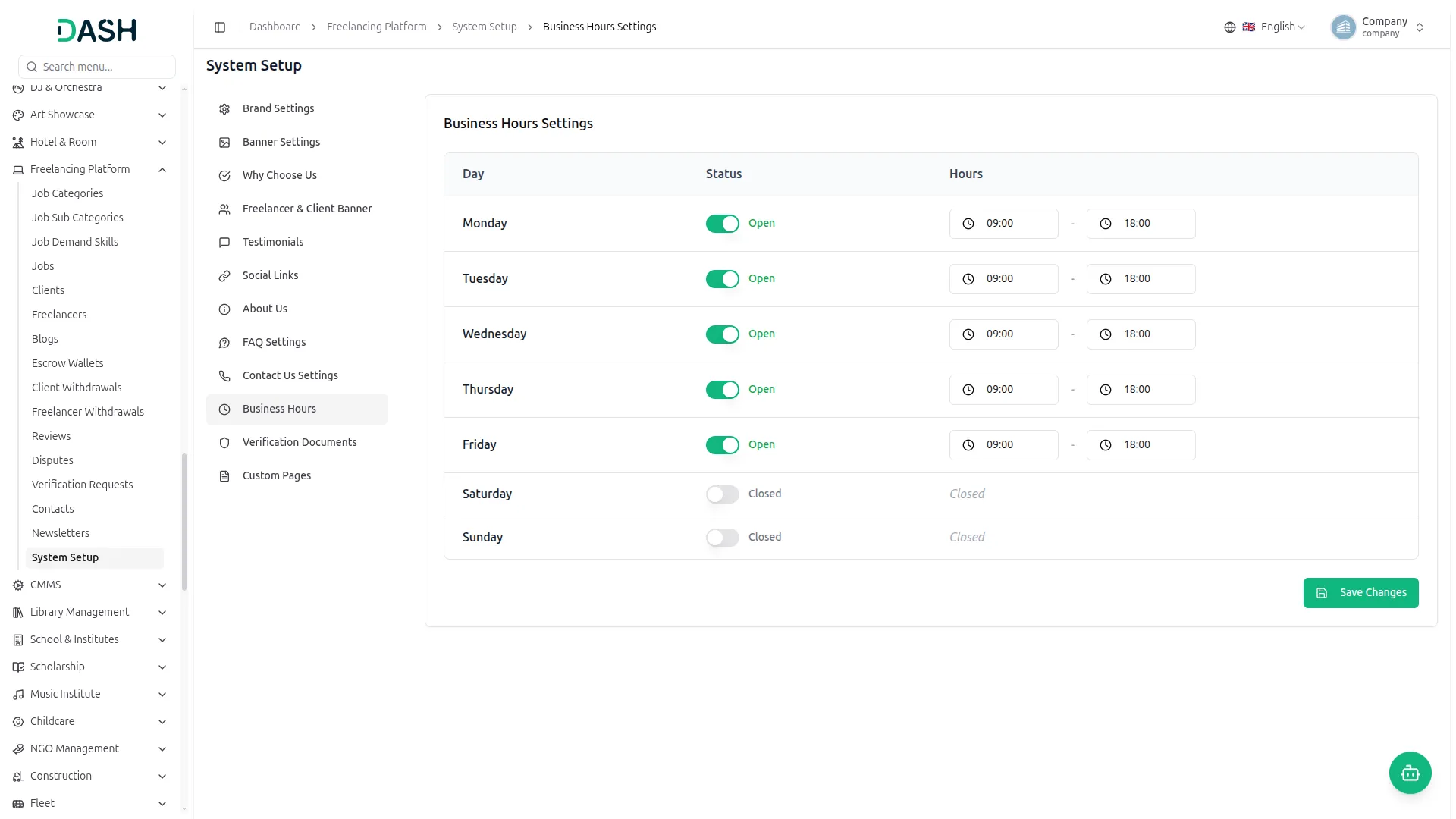Click the Testimonials chat icon
Viewport: 1456px width, 819px height.
pyautogui.click(x=224, y=243)
